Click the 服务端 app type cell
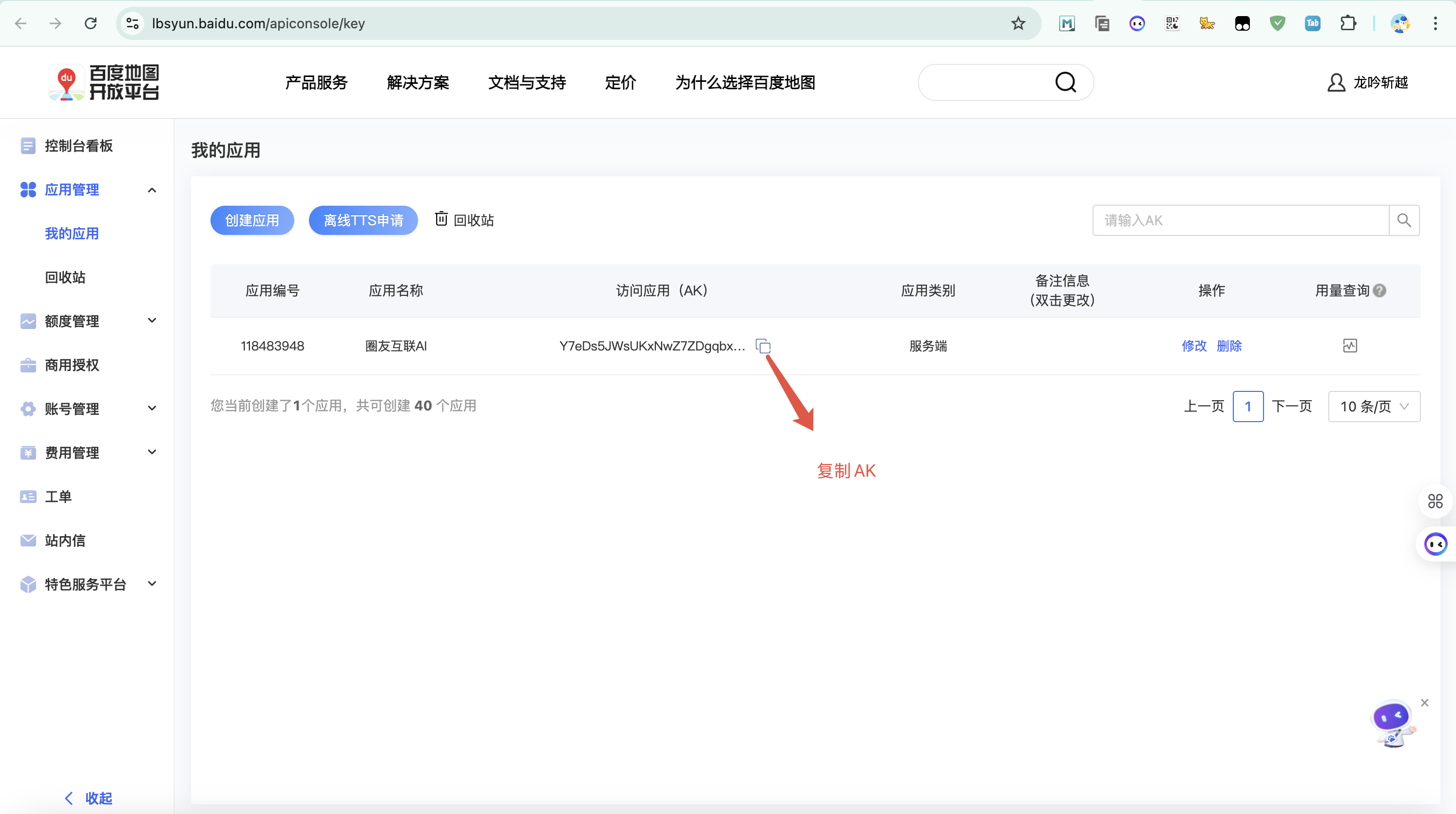 (928, 346)
